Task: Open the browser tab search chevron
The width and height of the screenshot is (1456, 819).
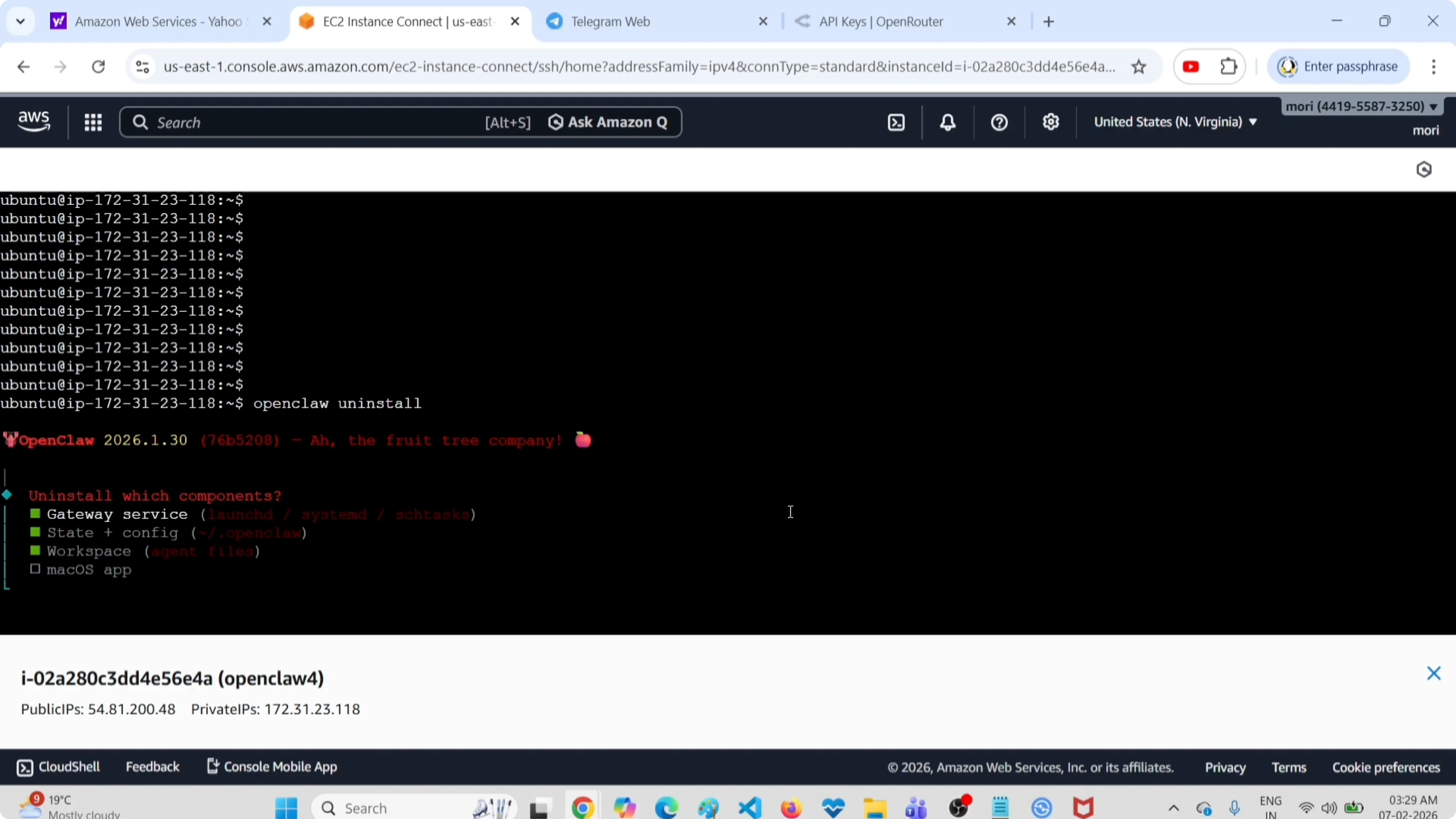Action: (20, 21)
